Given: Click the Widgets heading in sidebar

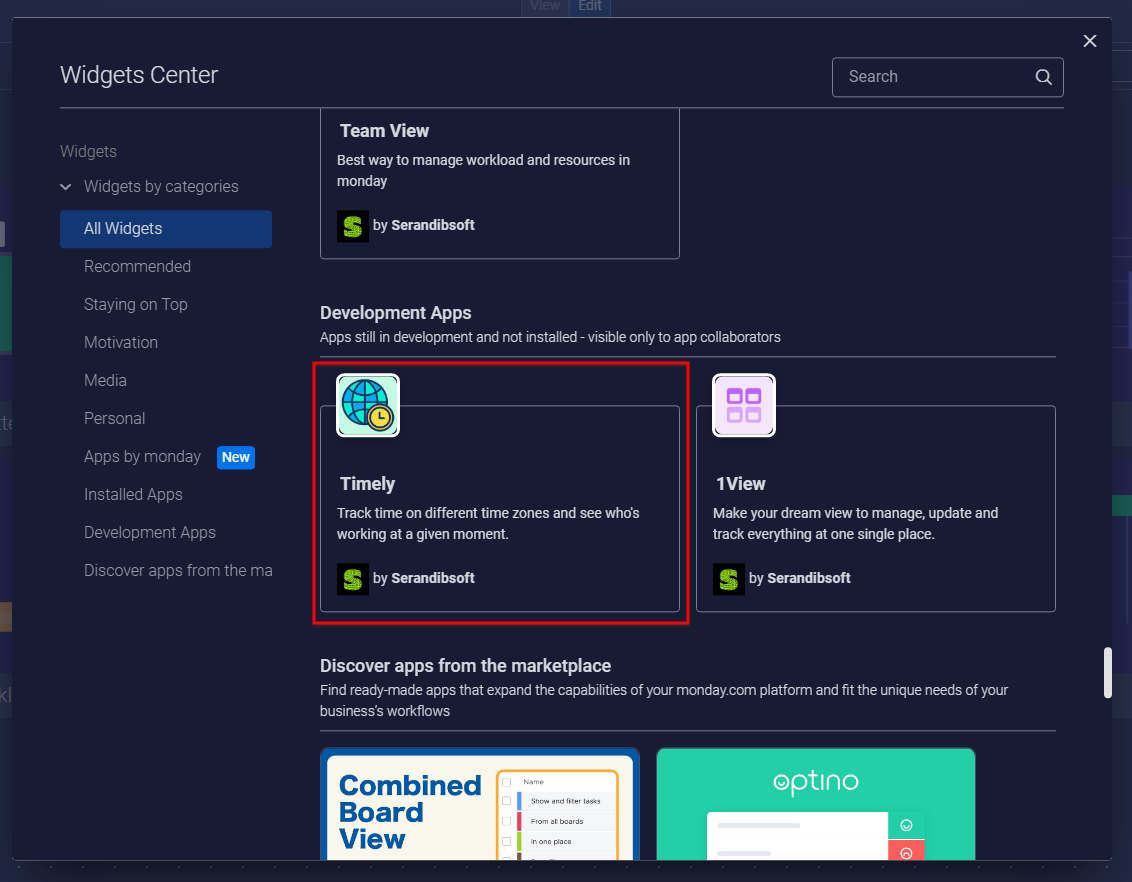Looking at the screenshot, I should point(88,152).
